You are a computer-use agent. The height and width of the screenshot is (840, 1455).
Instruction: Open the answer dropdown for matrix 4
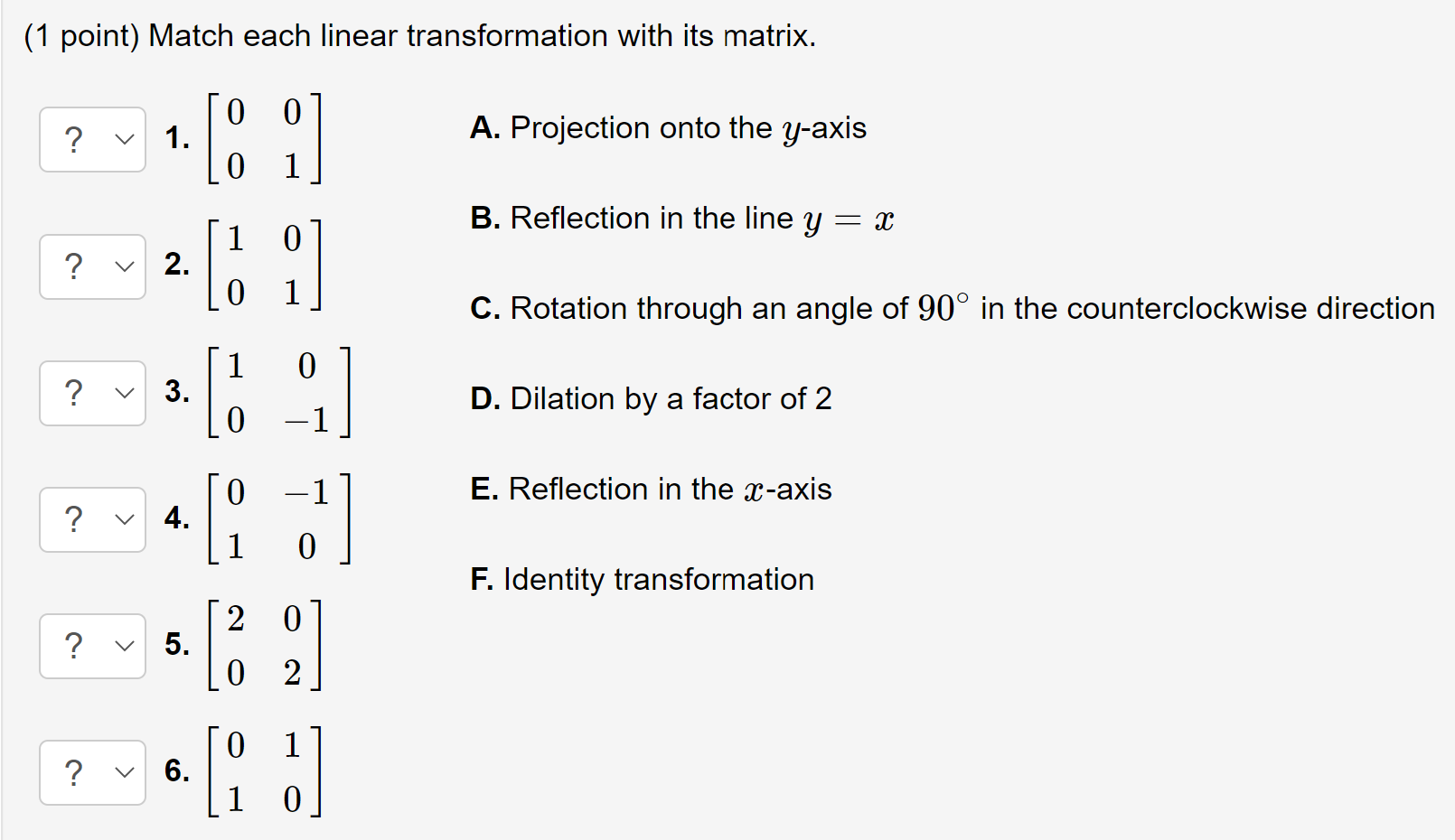click(91, 518)
